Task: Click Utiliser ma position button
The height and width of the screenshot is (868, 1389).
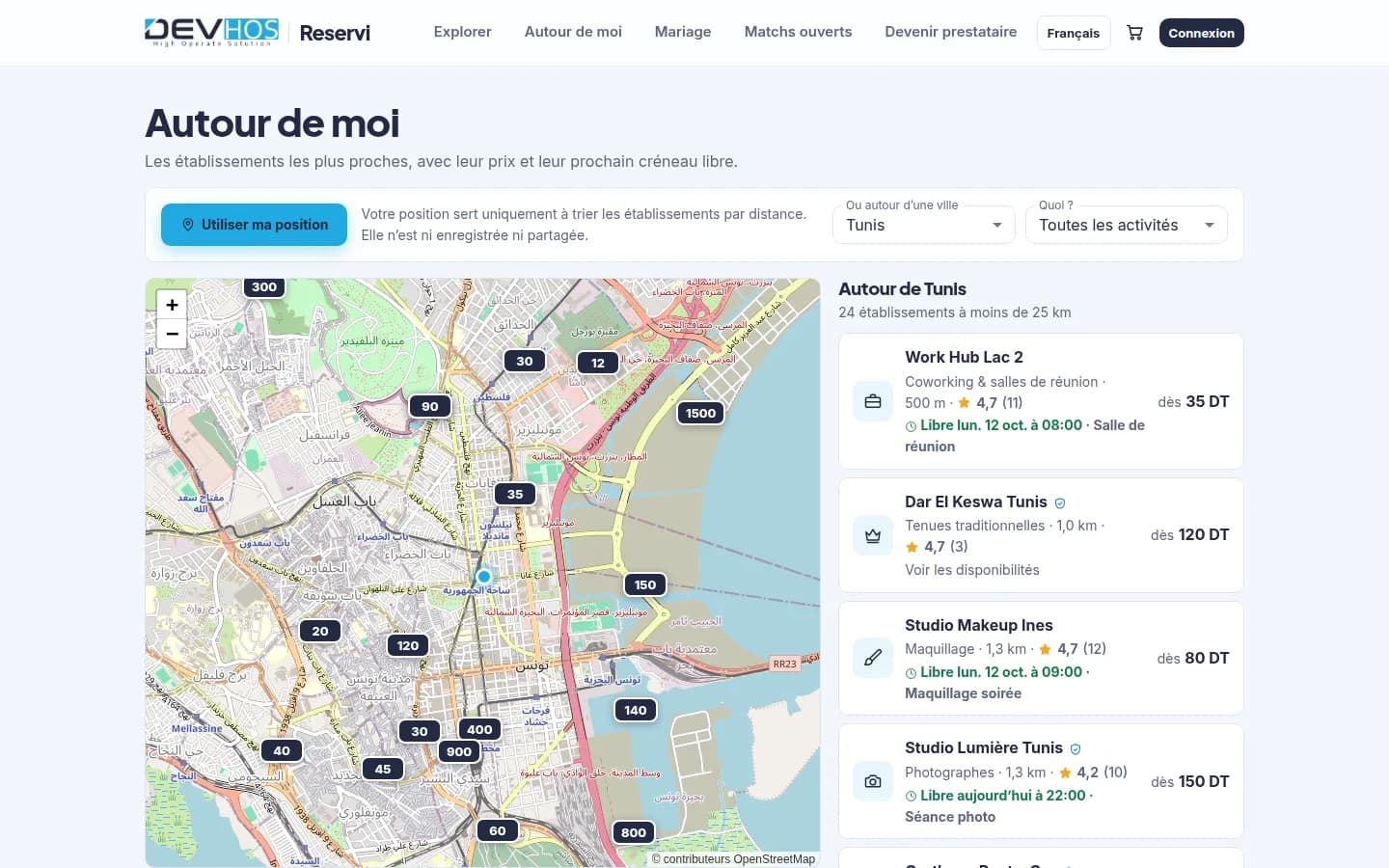Action: (x=255, y=225)
